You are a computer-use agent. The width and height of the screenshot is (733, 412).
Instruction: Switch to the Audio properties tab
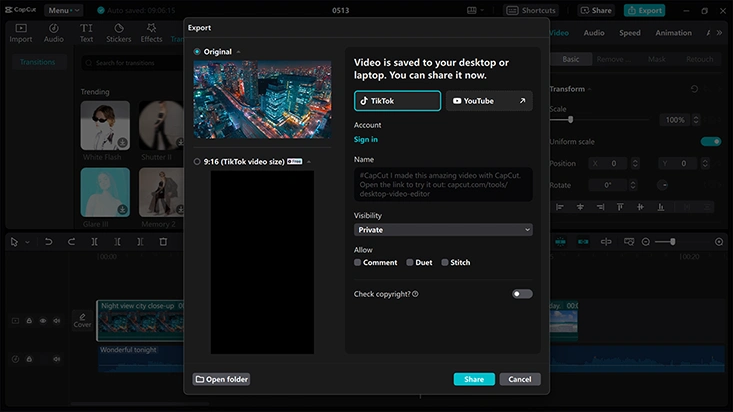[593, 33]
